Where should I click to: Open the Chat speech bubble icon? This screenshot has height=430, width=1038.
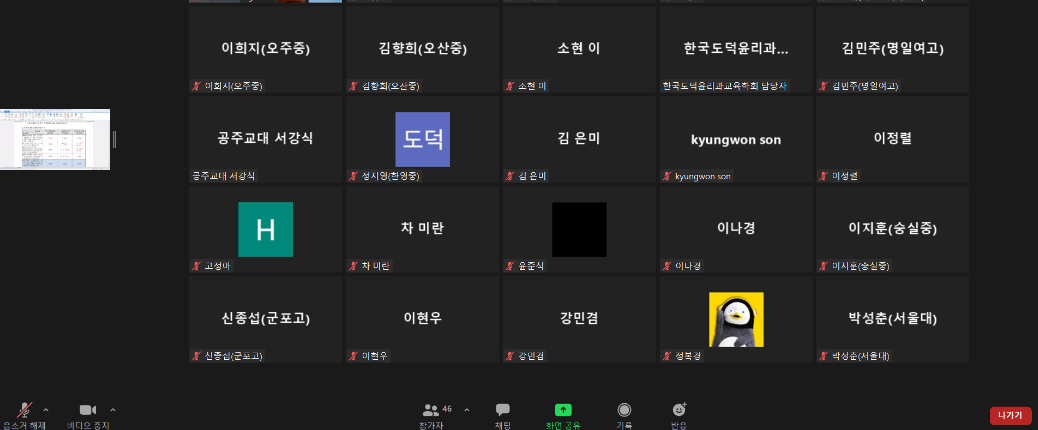pyautogui.click(x=502, y=410)
